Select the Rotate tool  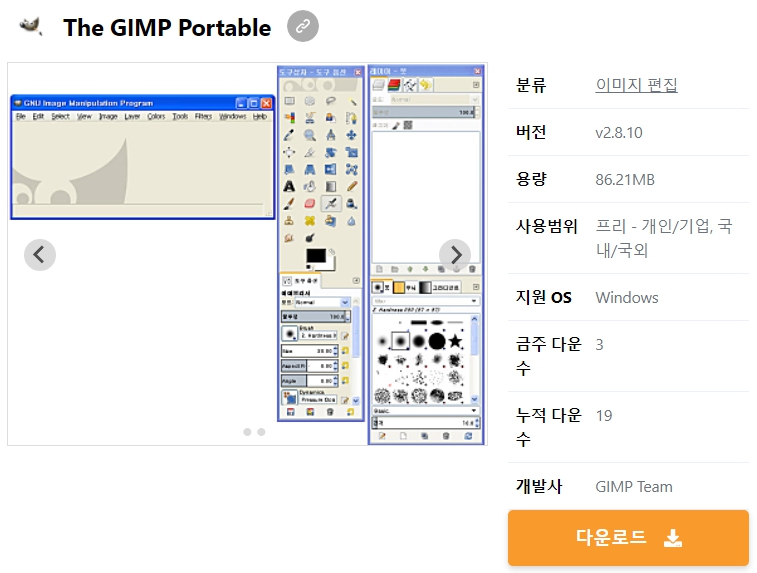pyautogui.click(x=331, y=153)
